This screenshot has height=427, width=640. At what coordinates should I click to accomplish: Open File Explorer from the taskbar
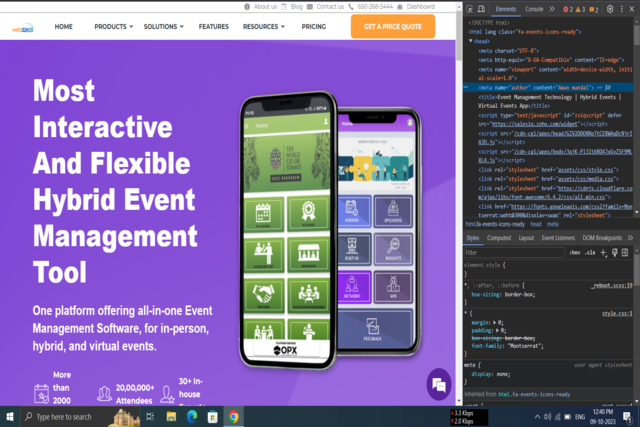(171, 417)
